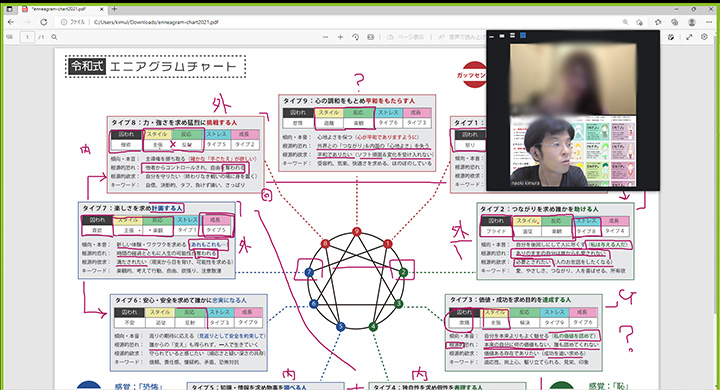Go back using the browser back arrow
This screenshot has width=720, height=390.
tap(11, 22)
